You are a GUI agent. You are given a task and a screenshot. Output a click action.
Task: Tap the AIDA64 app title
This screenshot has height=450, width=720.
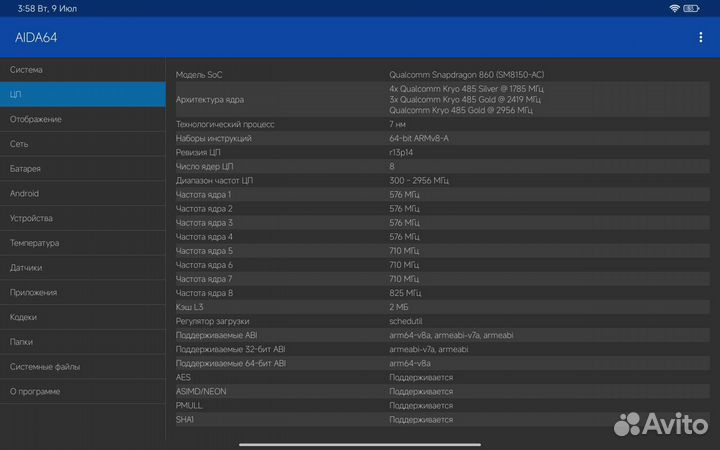coord(37,37)
